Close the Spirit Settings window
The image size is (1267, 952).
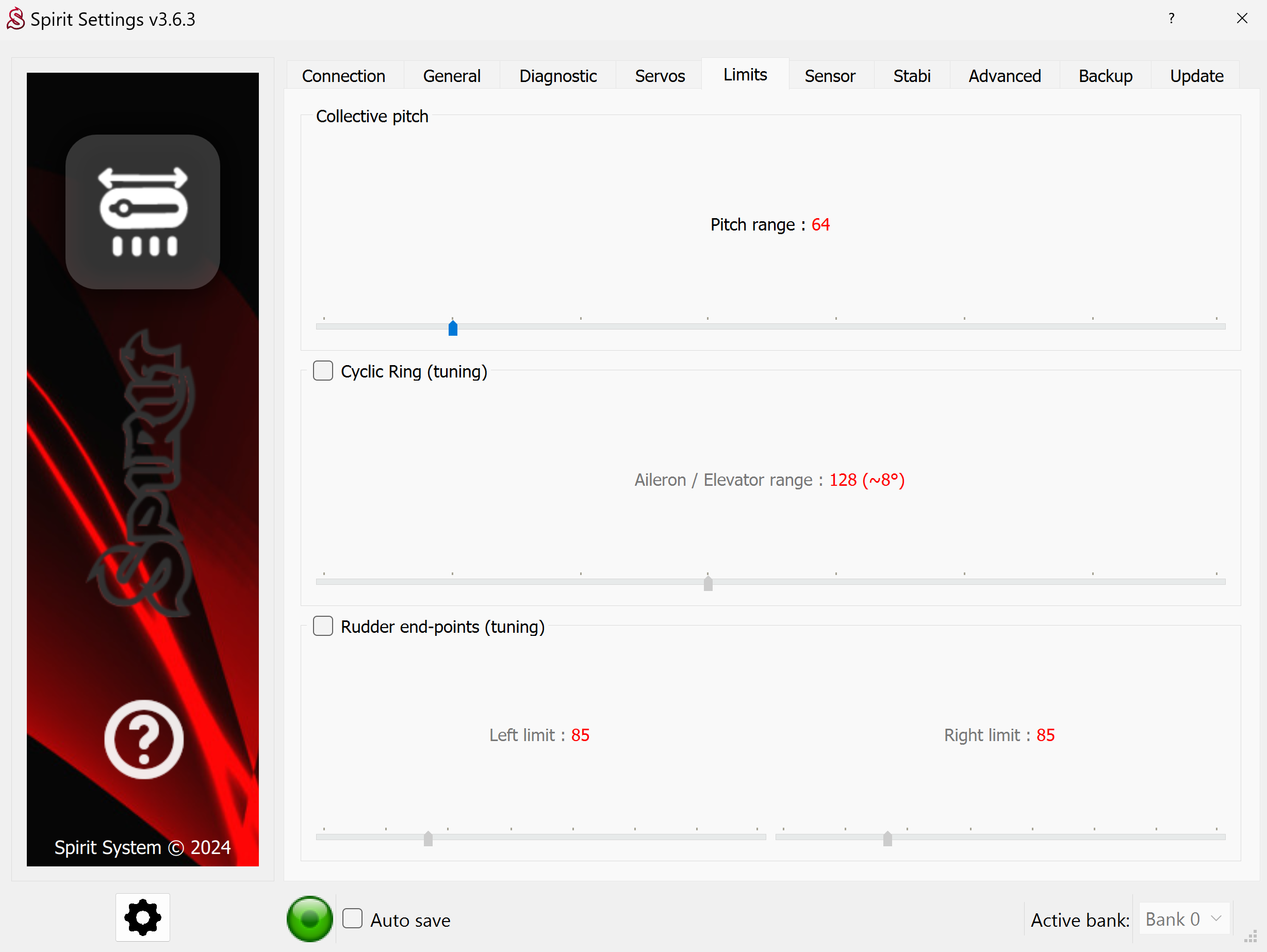click(x=1242, y=19)
